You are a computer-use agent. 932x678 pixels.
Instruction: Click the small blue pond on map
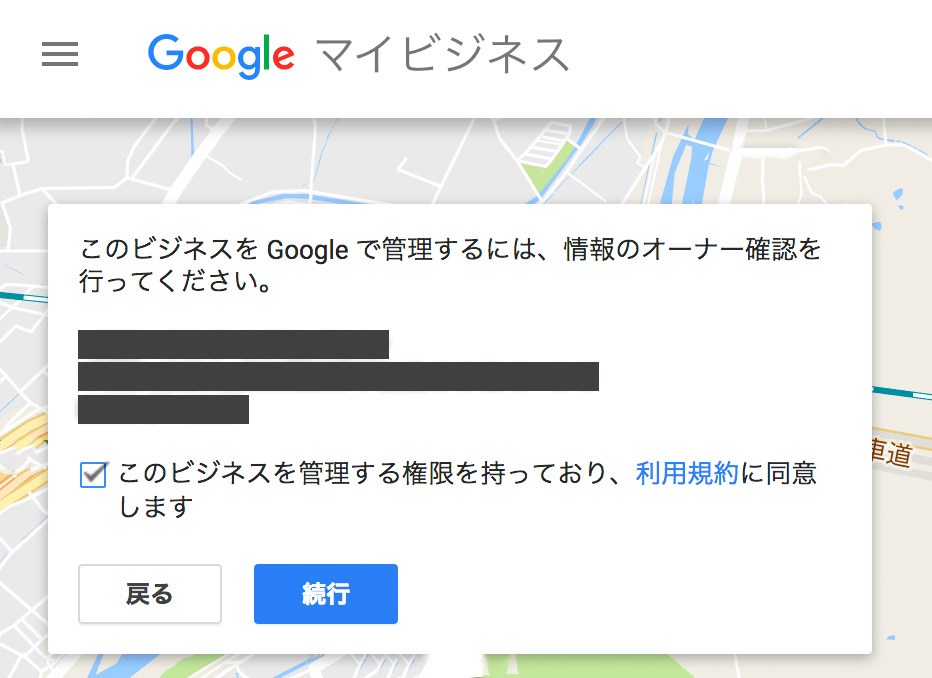898,196
